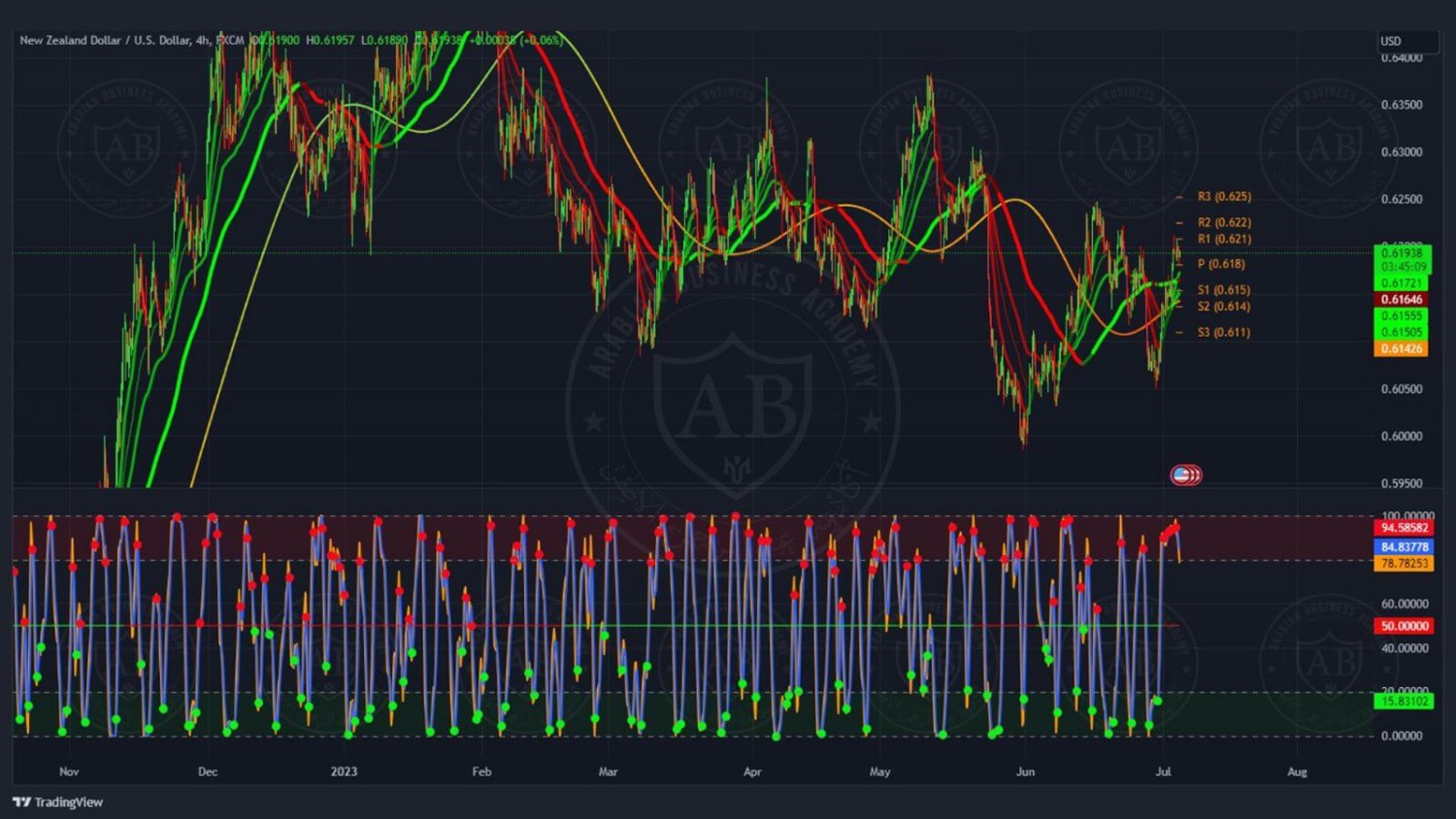The height and width of the screenshot is (819, 1456).
Task: Click the H0.61957 high value in header
Action: 330,41
